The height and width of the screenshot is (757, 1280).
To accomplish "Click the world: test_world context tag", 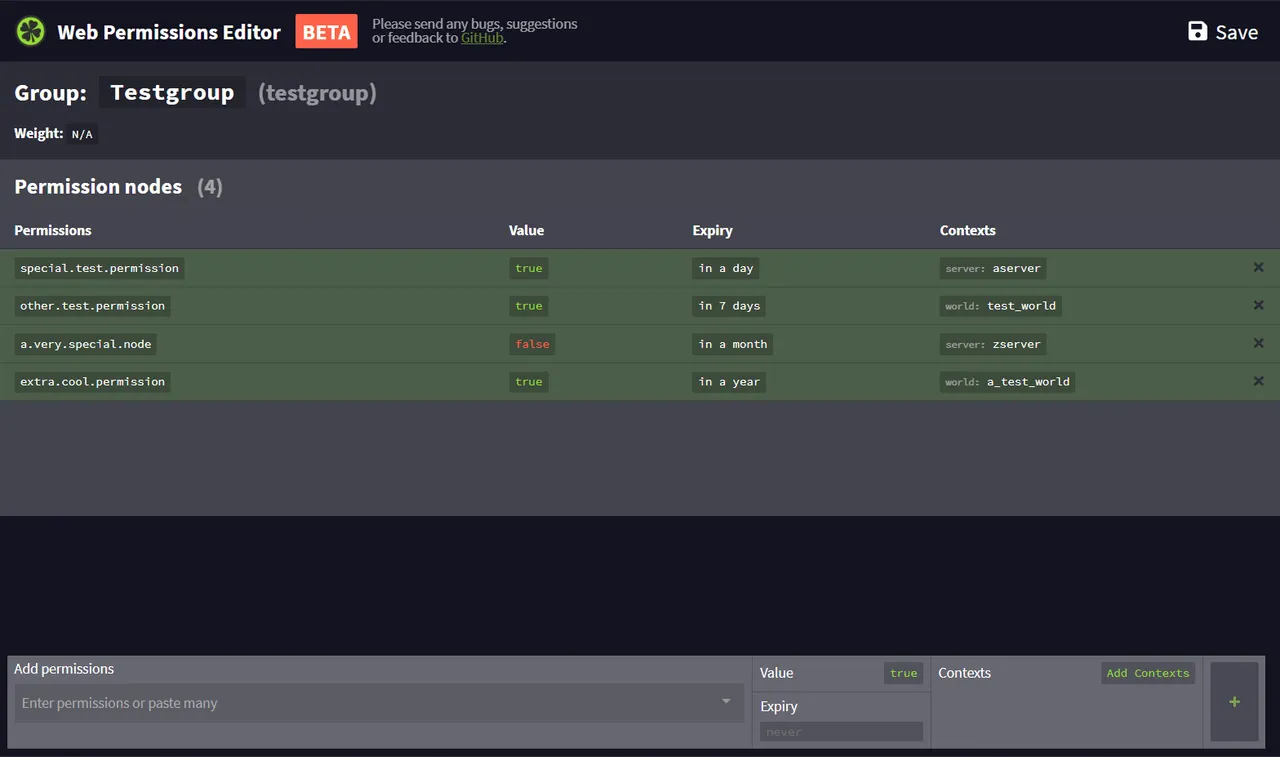I will (1000, 306).
